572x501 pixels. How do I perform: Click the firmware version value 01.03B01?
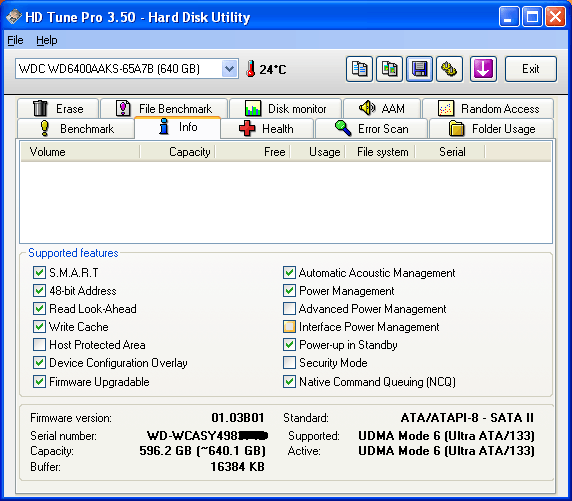pyautogui.click(x=238, y=417)
